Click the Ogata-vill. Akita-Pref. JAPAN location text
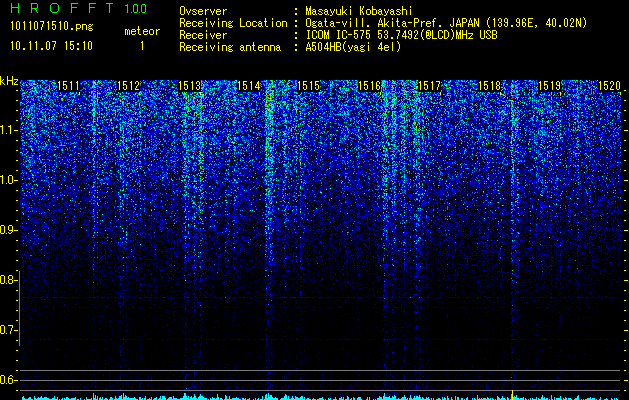The height and width of the screenshot is (400, 629). click(446, 23)
